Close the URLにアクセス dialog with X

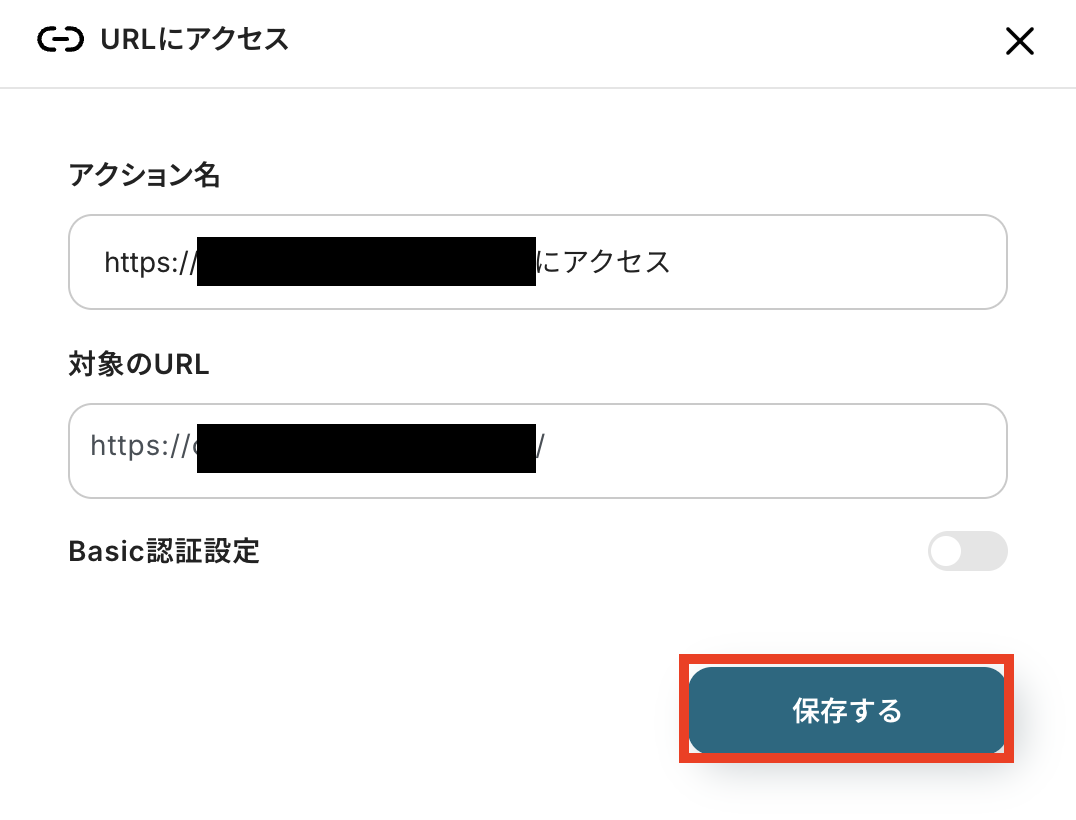click(1019, 41)
